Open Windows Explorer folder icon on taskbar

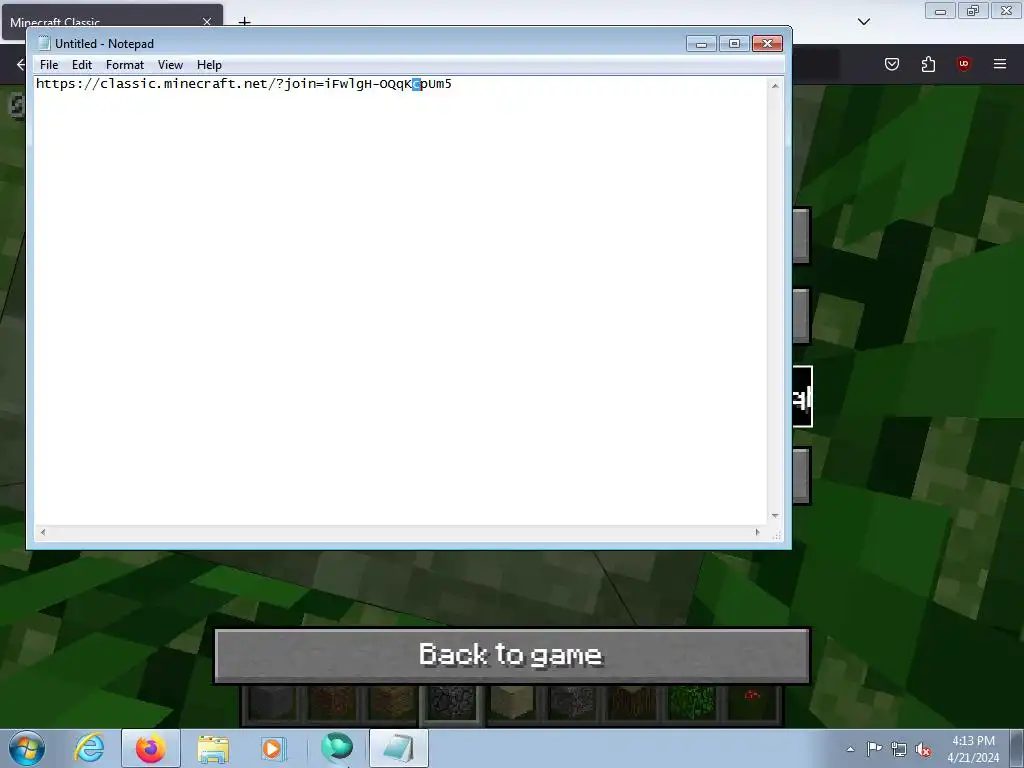coord(213,748)
